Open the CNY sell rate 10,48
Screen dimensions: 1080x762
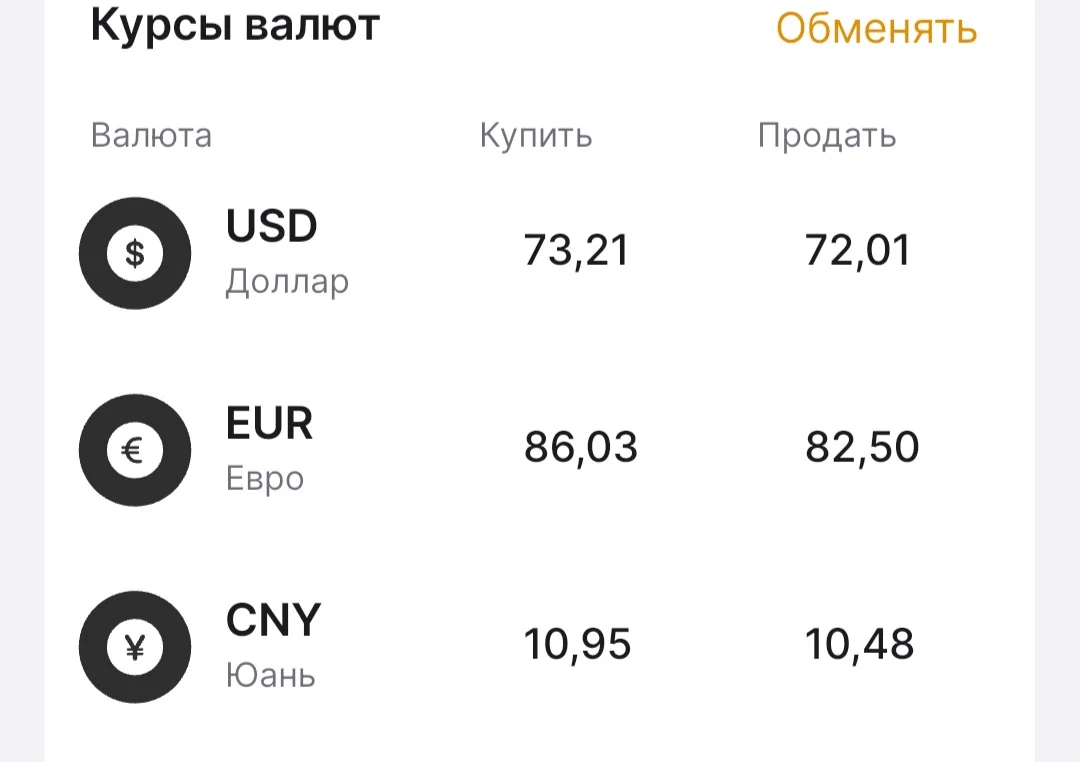click(860, 644)
